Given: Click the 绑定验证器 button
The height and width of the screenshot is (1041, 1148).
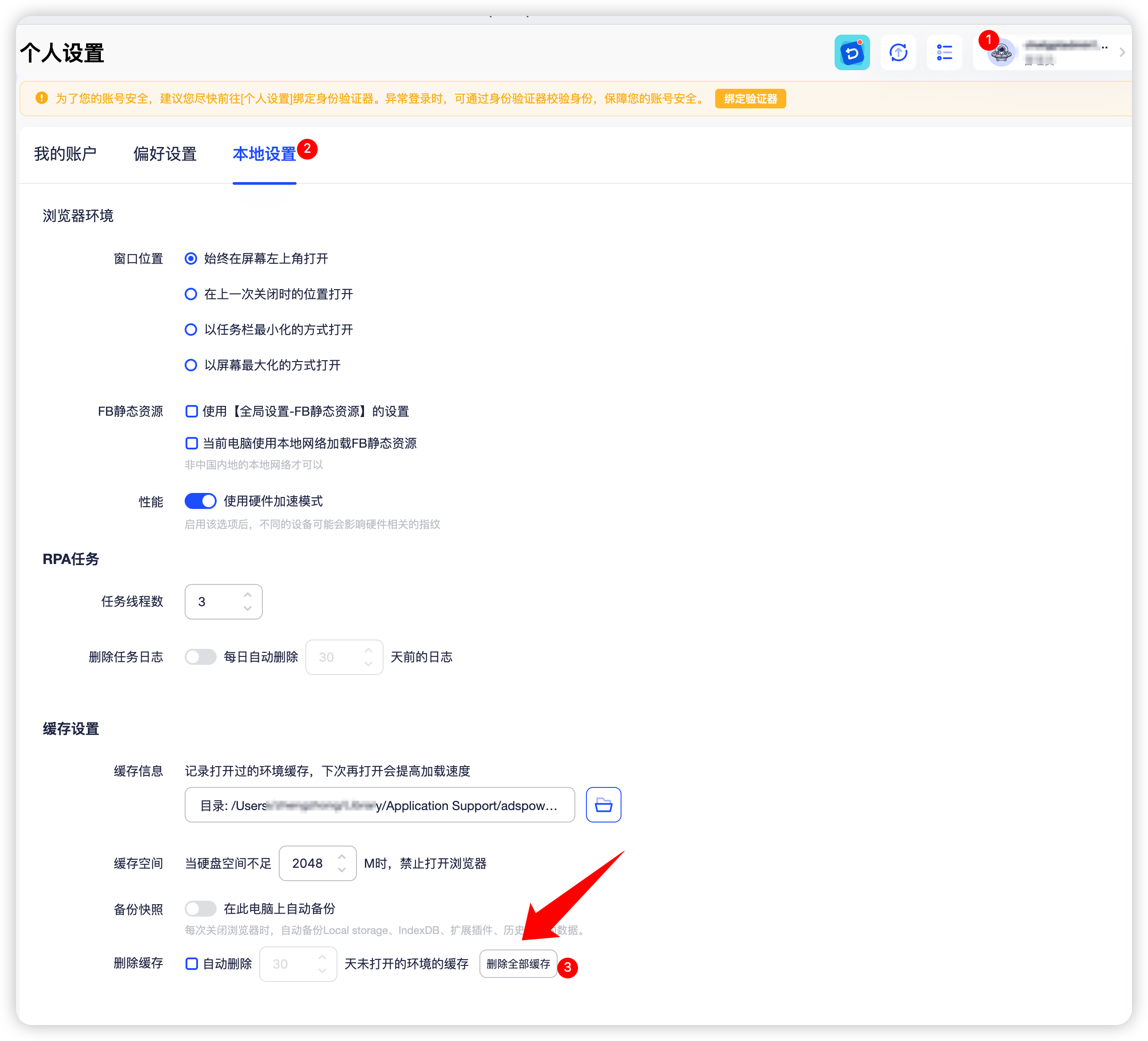Looking at the screenshot, I should coord(750,99).
